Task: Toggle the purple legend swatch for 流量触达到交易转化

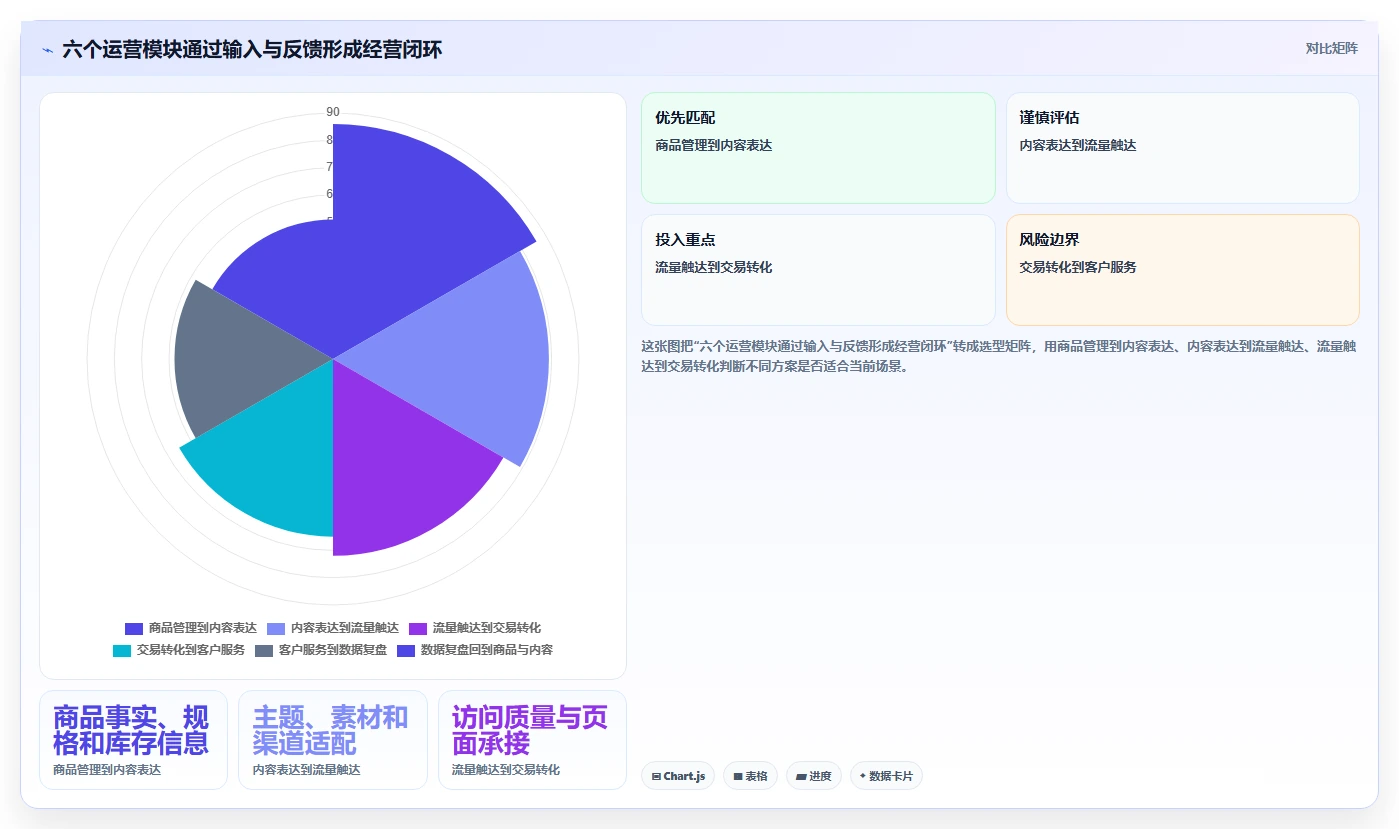Action: 418,628
